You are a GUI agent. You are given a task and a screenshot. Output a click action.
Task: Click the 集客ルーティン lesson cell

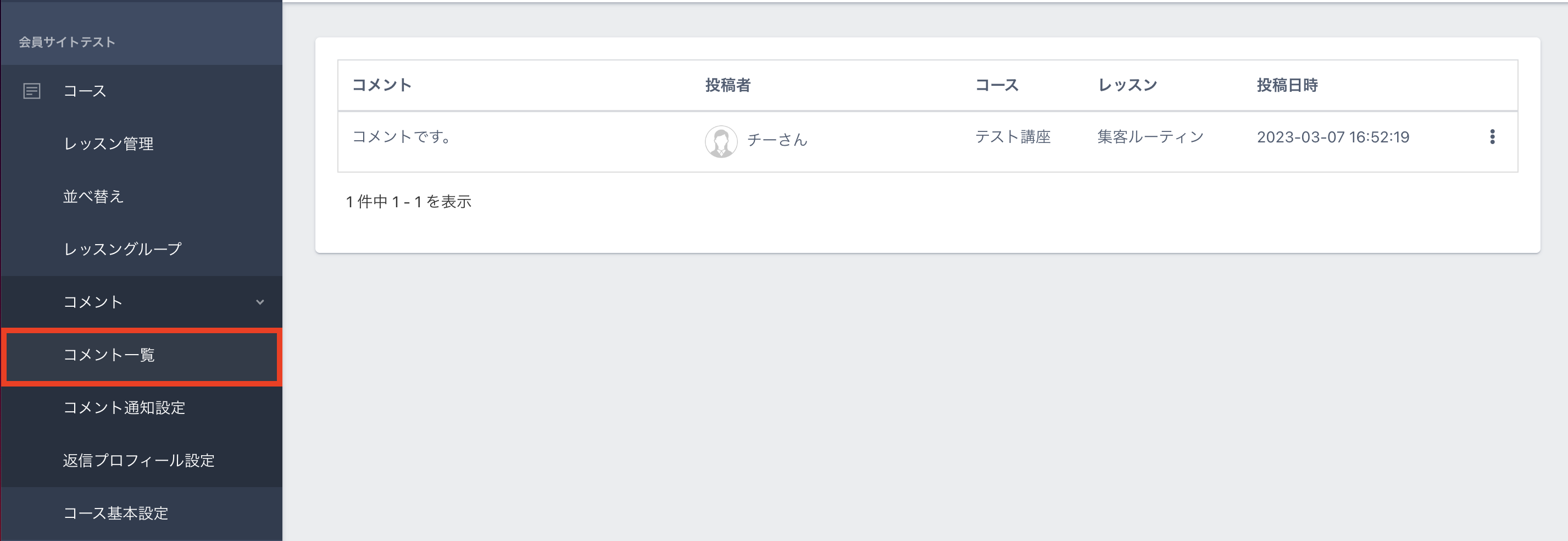pyautogui.click(x=1150, y=137)
